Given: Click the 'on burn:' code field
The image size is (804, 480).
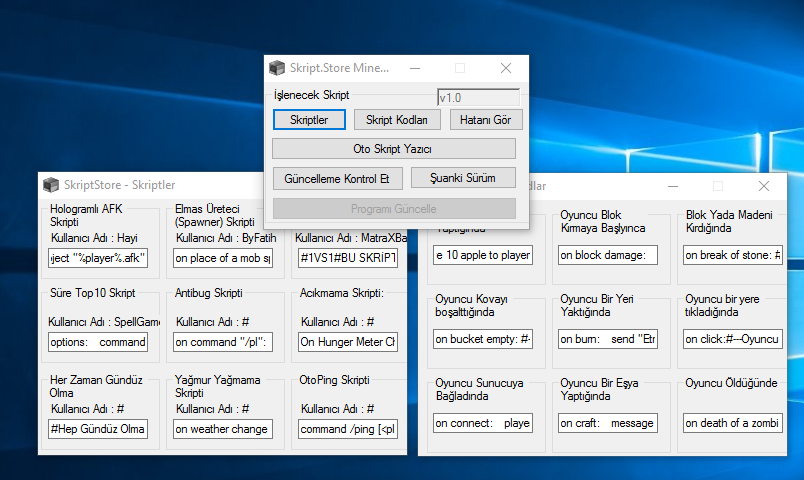Looking at the screenshot, I should point(608,339).
